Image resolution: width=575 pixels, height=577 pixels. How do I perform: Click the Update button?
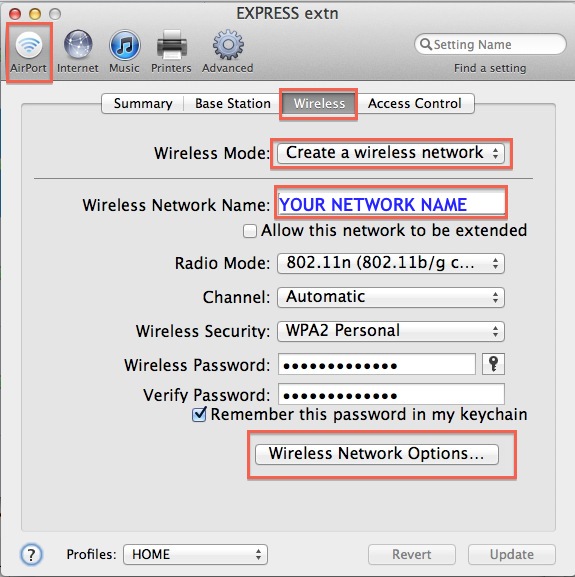click(x=511, y=554)
